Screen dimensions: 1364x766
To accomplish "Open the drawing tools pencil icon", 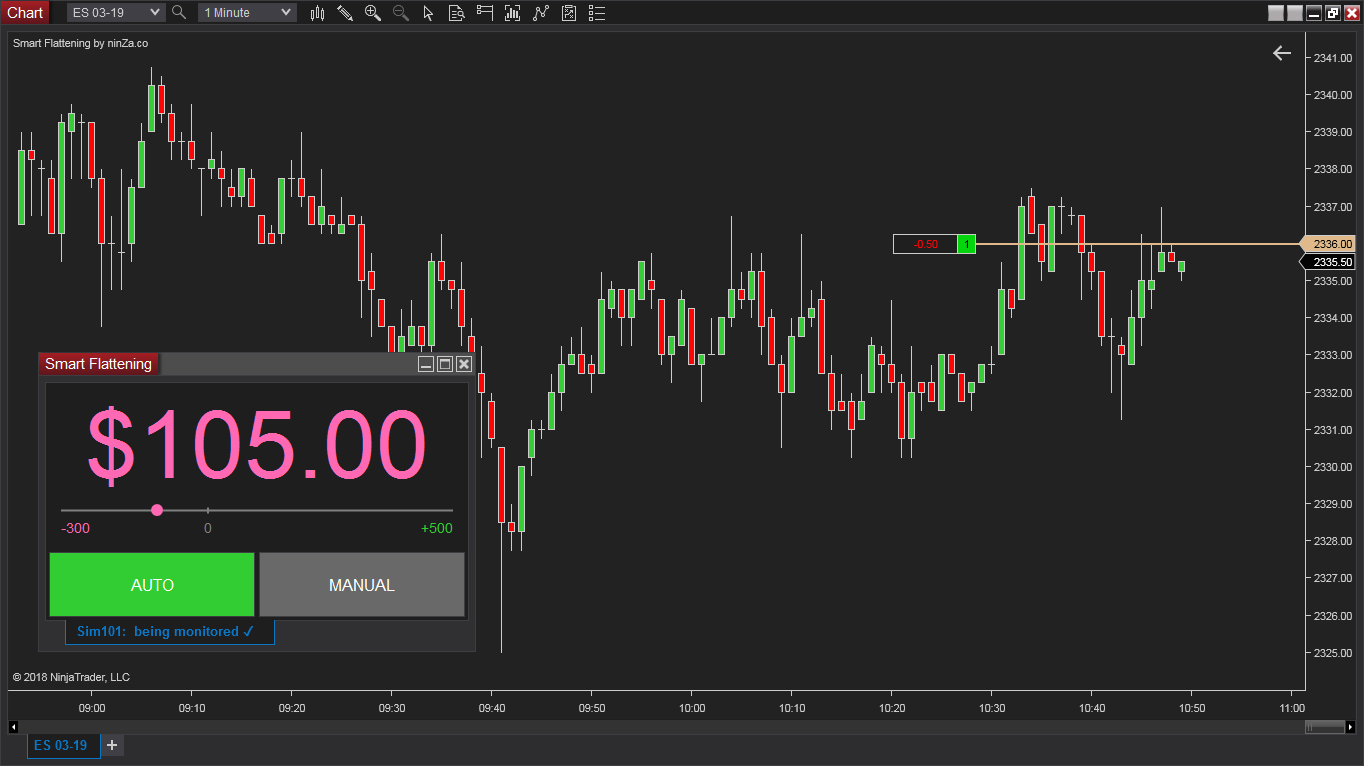I will tap(345, 13).
